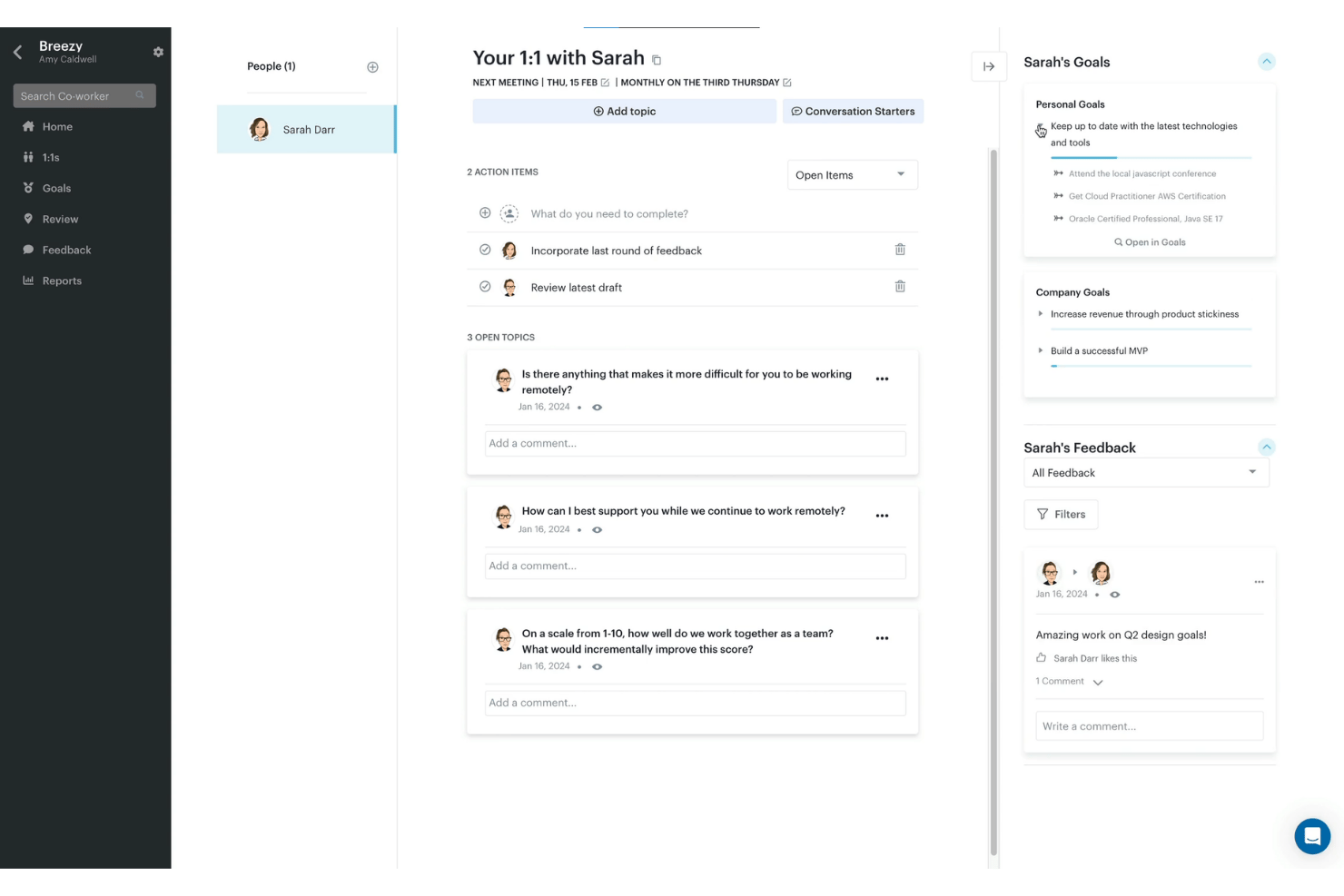This screenshot has width=1344, height=896.
Task: Open 'Oracle Certified Professional, Java SE 17' result
Action: [x=1146, y=219]
